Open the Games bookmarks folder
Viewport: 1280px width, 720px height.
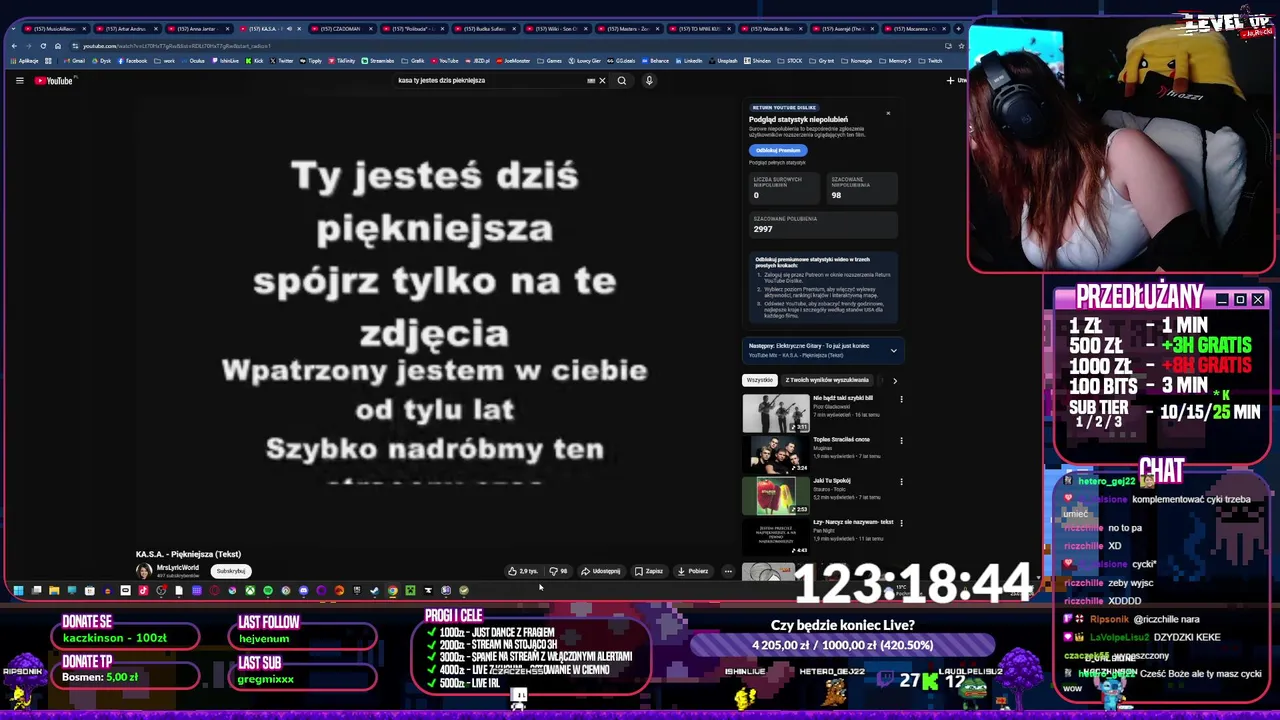(x=550, y=61)
